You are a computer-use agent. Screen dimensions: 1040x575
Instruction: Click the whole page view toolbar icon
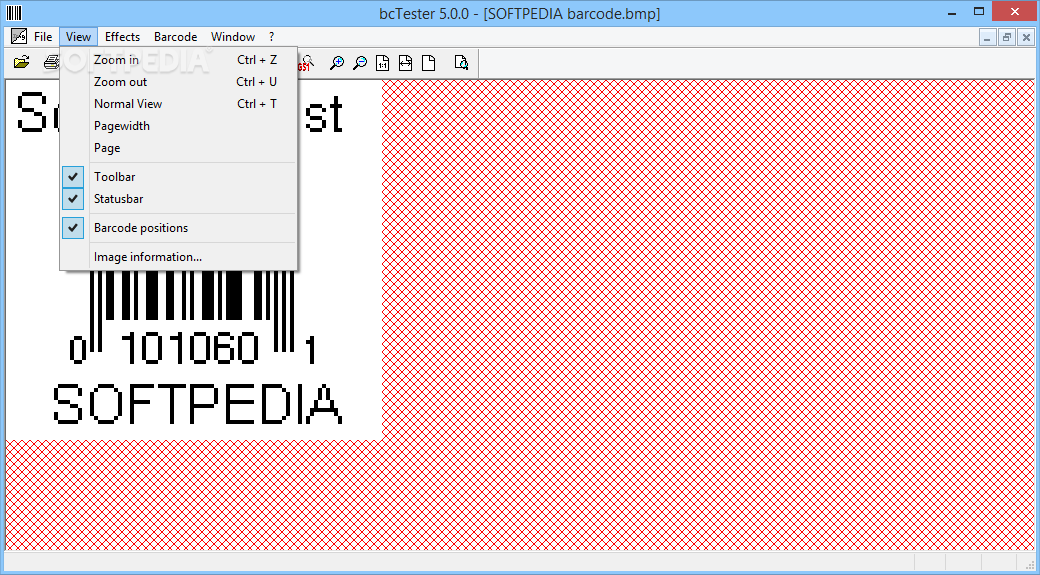428,63
